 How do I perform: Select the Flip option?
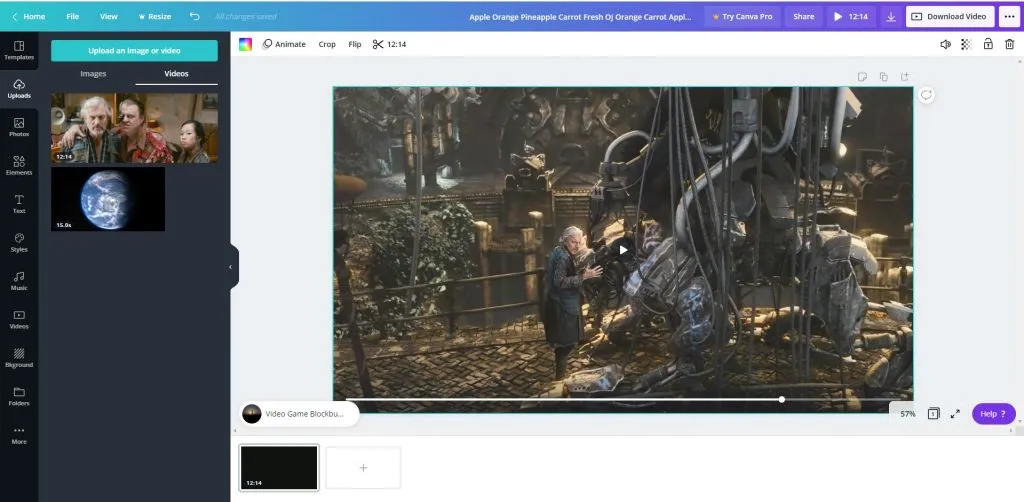355,44
